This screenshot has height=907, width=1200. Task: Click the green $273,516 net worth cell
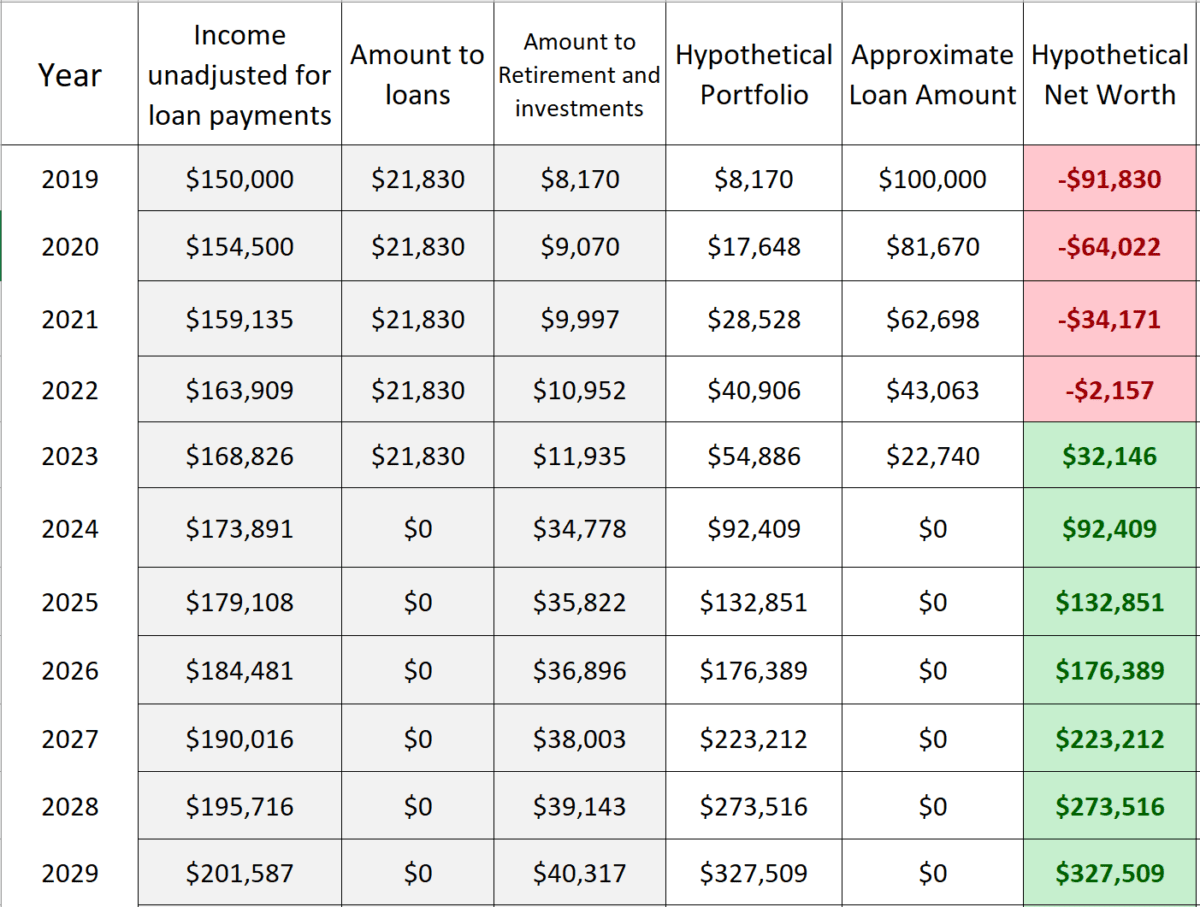[x=1111, y=806]
